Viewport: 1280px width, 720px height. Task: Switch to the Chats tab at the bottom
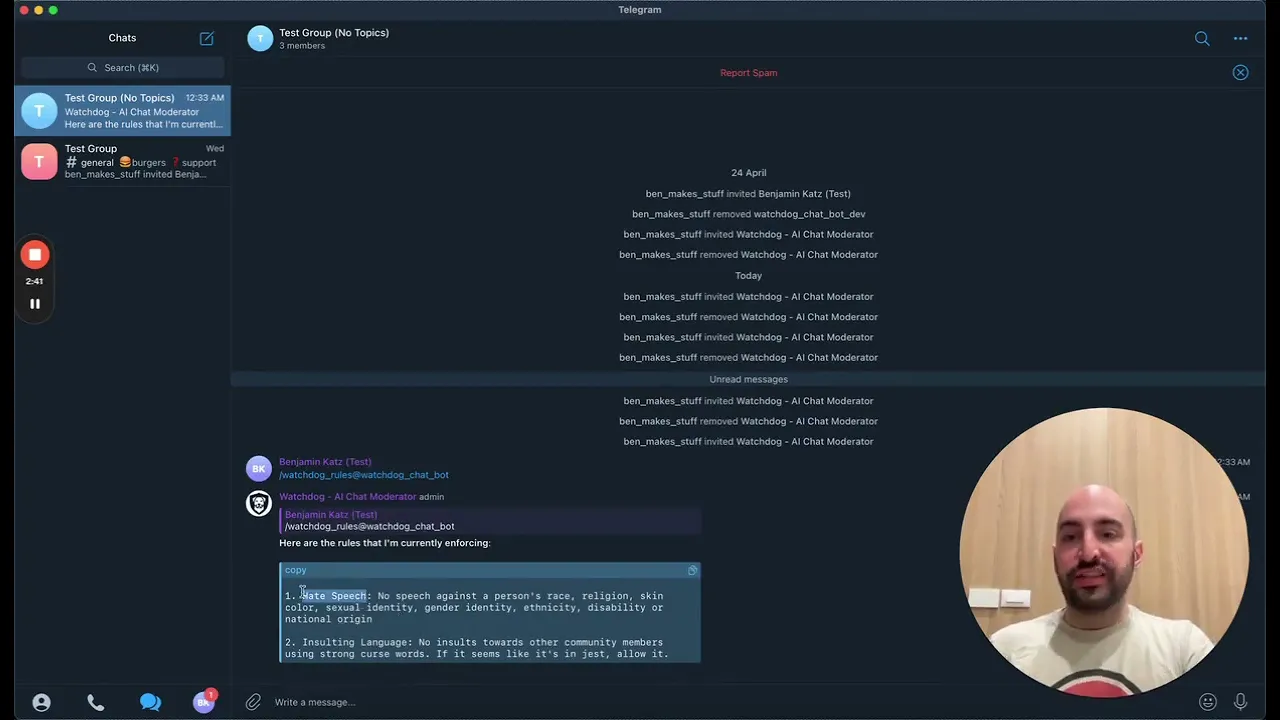pos(150,702)
